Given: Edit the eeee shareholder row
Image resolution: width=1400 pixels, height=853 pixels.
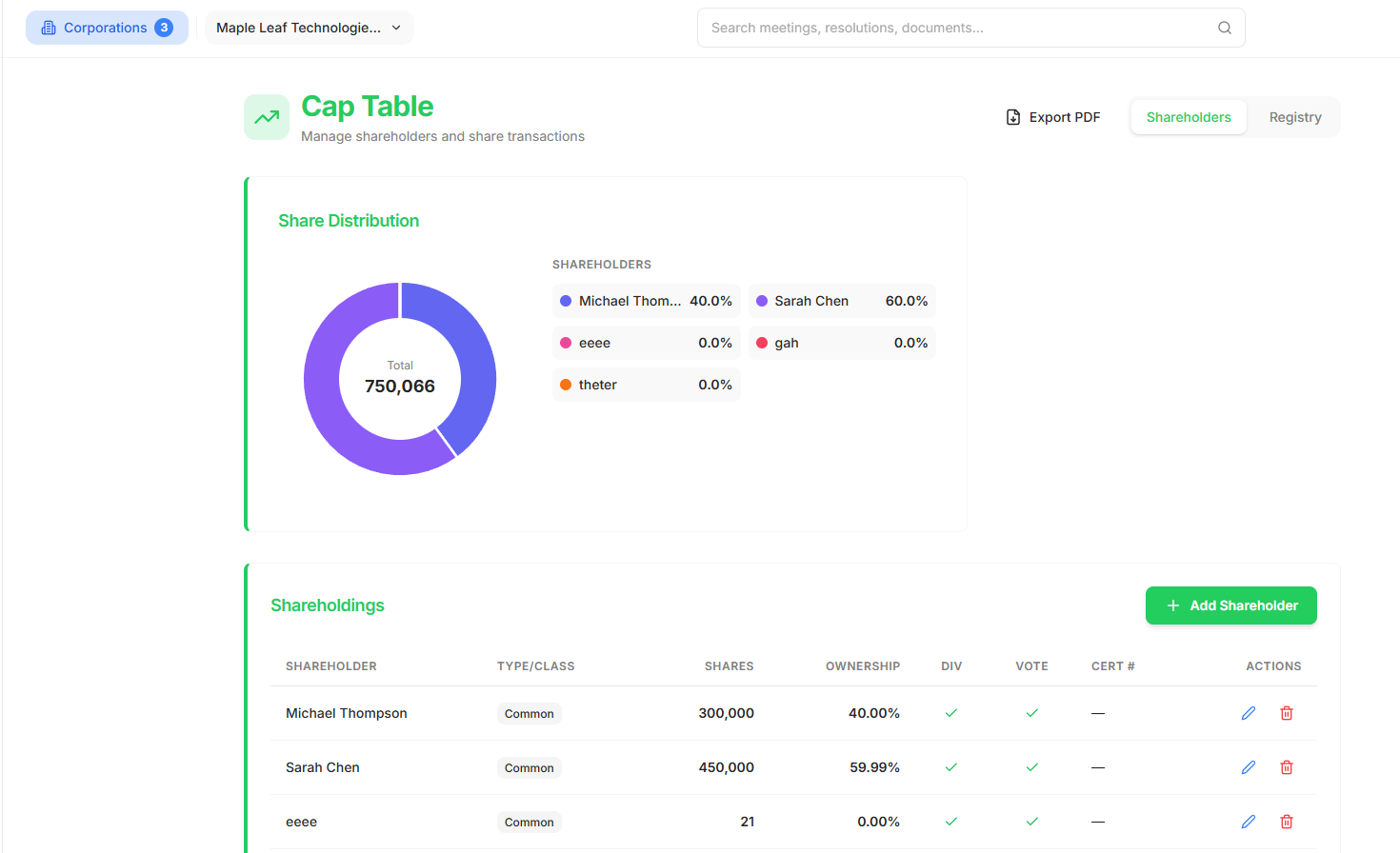Looking at the screenshot, I should click(1249, 822).
